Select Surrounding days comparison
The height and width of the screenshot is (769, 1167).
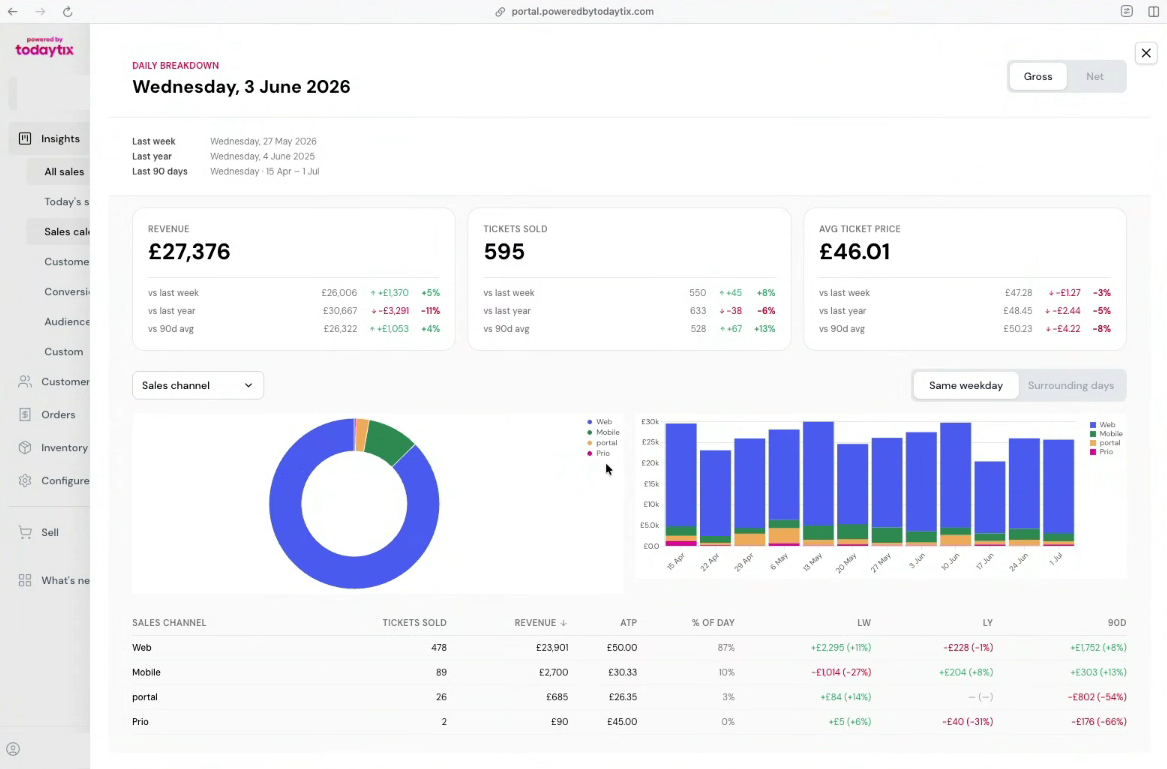[1070, 386]
